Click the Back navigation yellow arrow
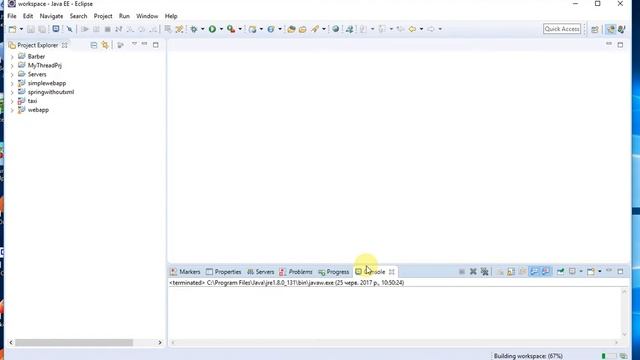 point(412,29)
